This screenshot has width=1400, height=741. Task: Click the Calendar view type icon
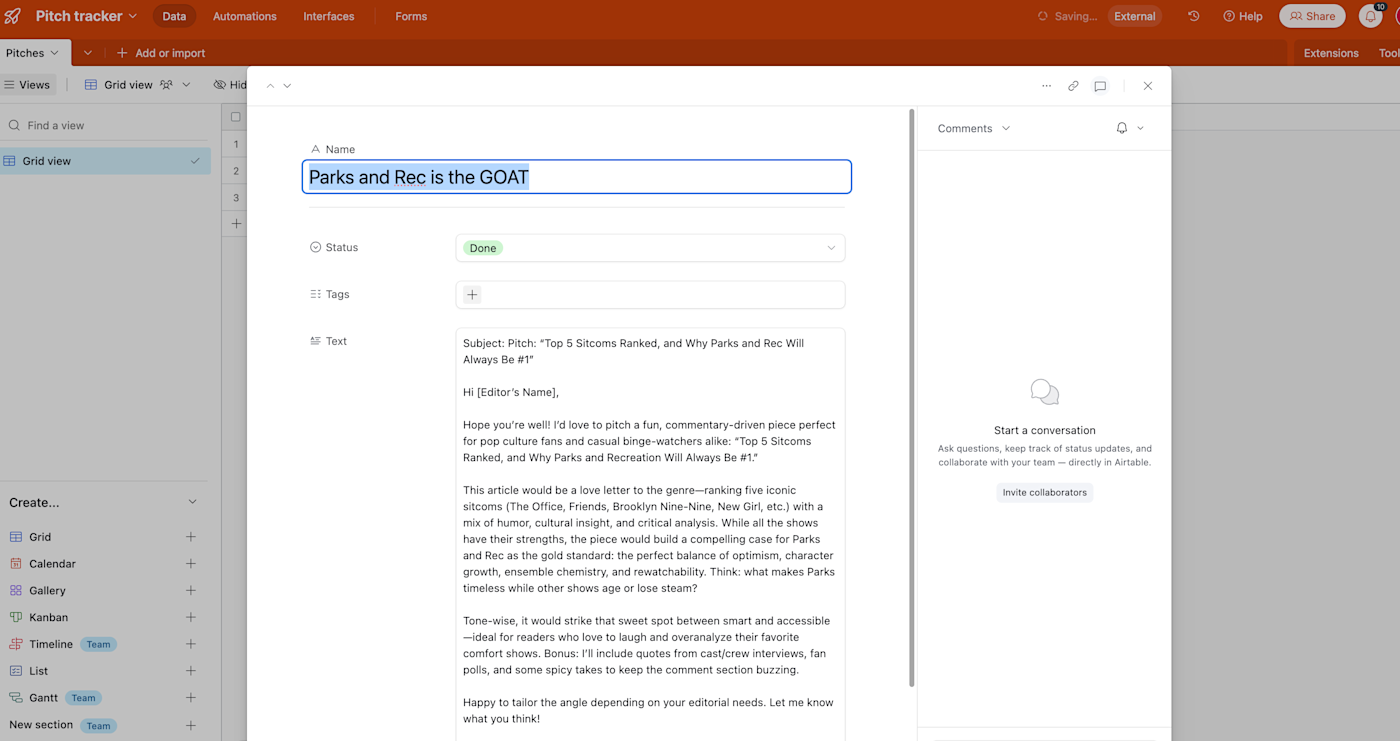tap(16, 564)
